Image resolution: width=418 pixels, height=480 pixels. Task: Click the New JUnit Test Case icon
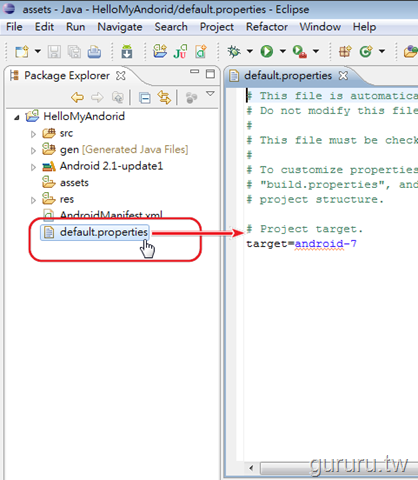(x=180, y=52)
